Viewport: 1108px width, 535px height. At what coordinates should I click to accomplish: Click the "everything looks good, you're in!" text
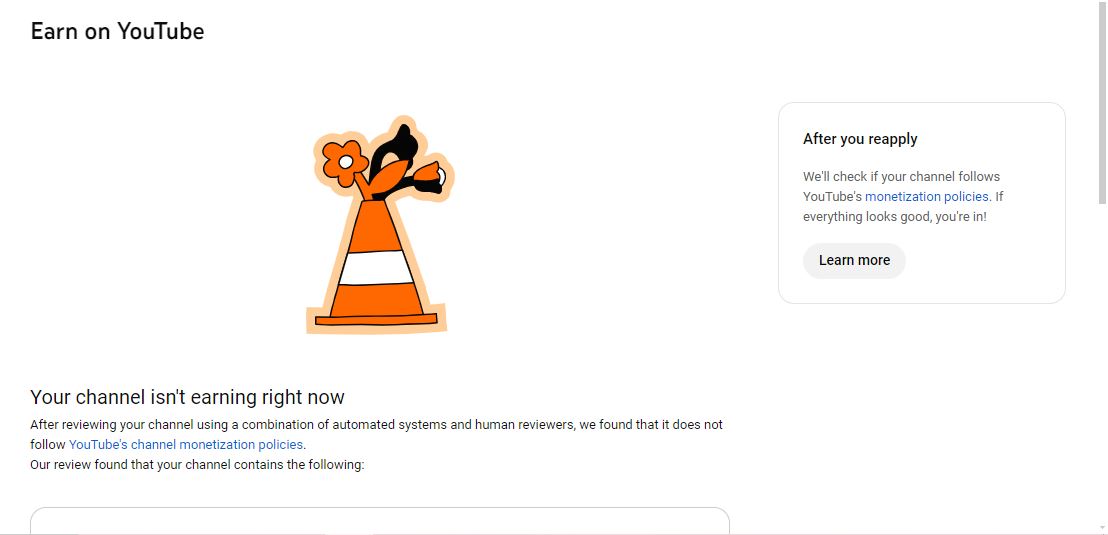pos(895,216)
